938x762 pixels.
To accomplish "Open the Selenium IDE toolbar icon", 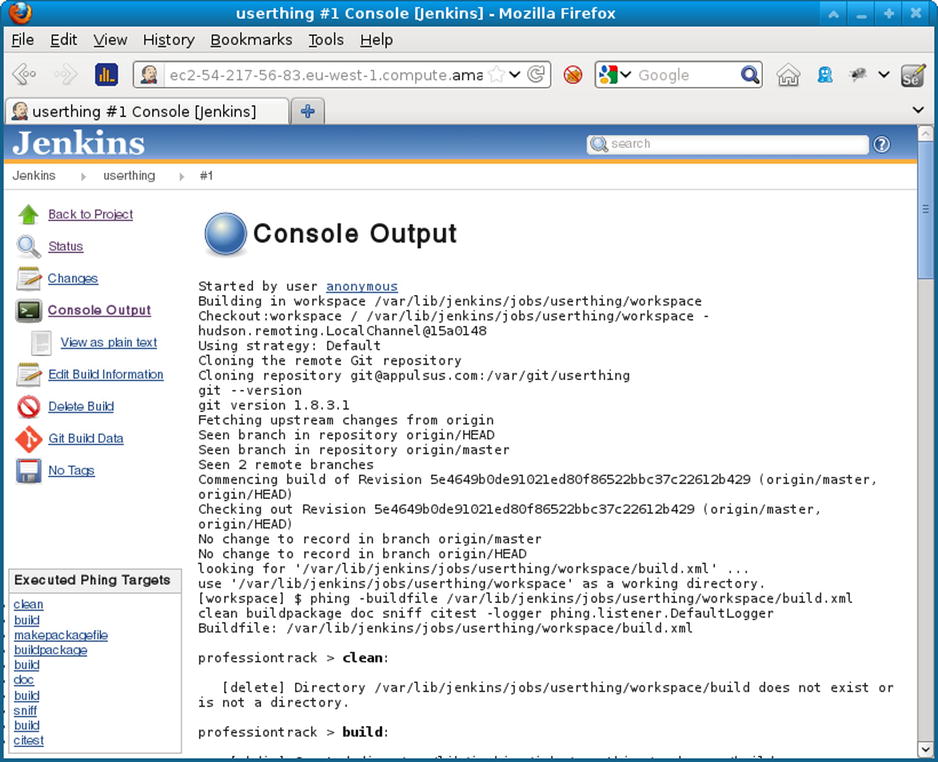I will pos(913,75).
